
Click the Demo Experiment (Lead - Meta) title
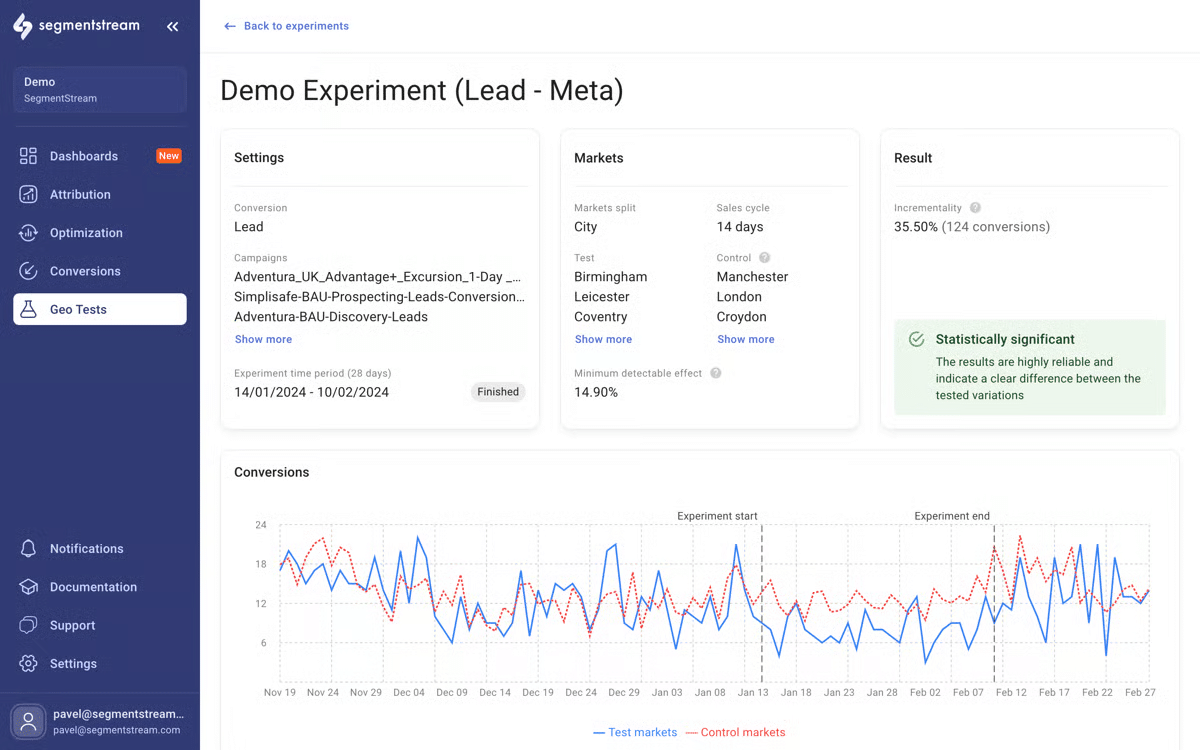coord(422,91)
